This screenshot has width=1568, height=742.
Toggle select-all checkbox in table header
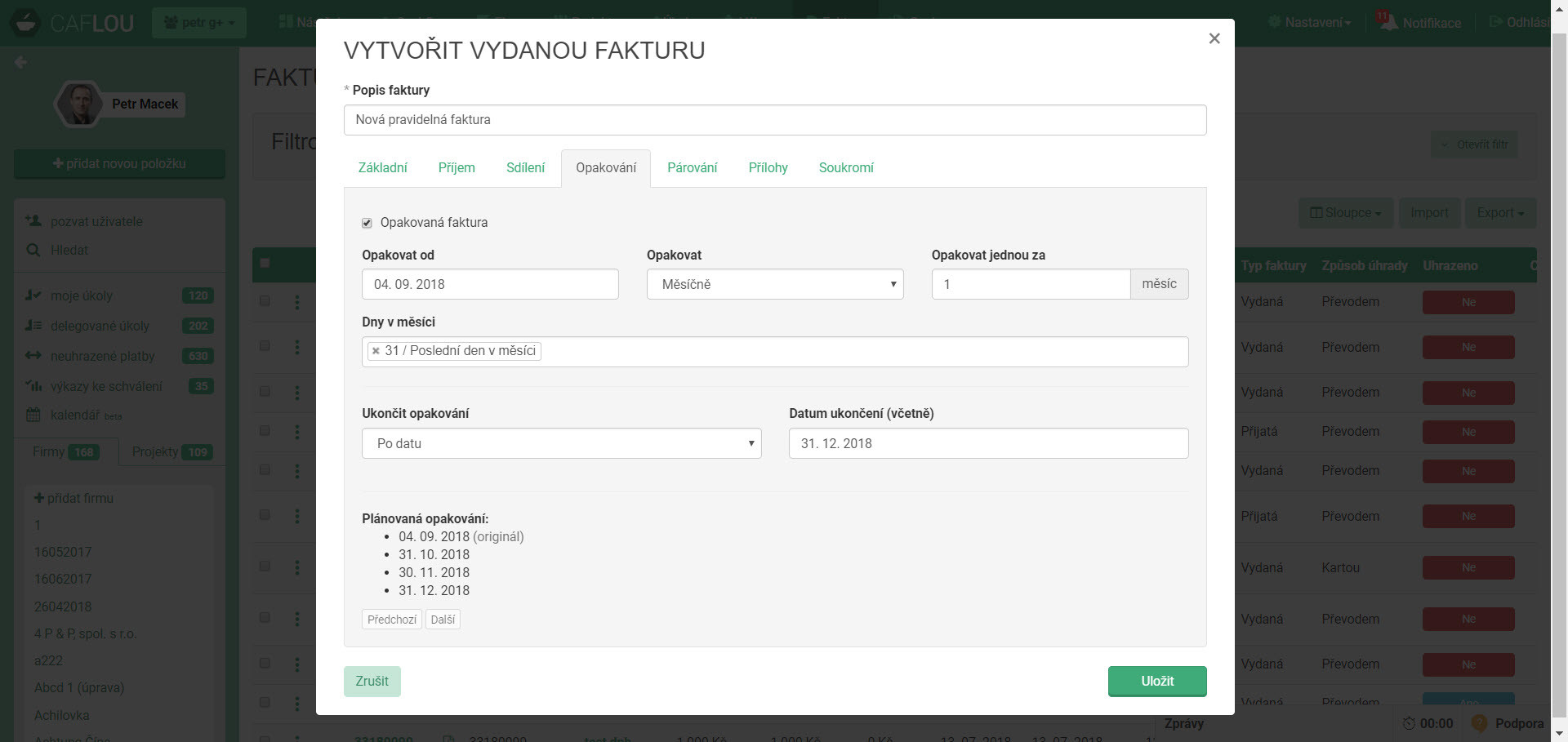tap(265, 263)
